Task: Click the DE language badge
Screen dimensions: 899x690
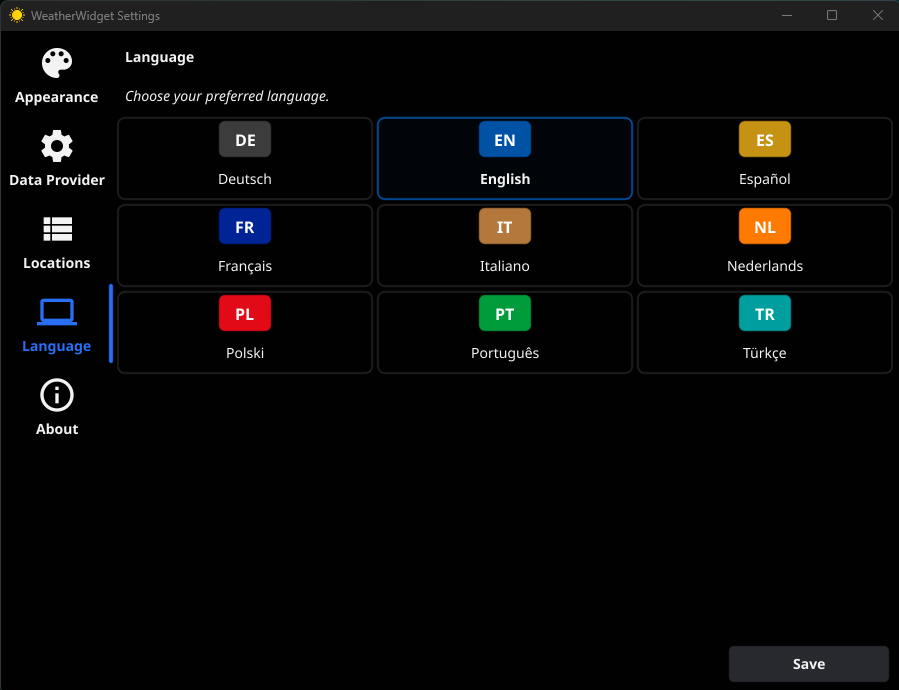Action: tap(245, 139)
